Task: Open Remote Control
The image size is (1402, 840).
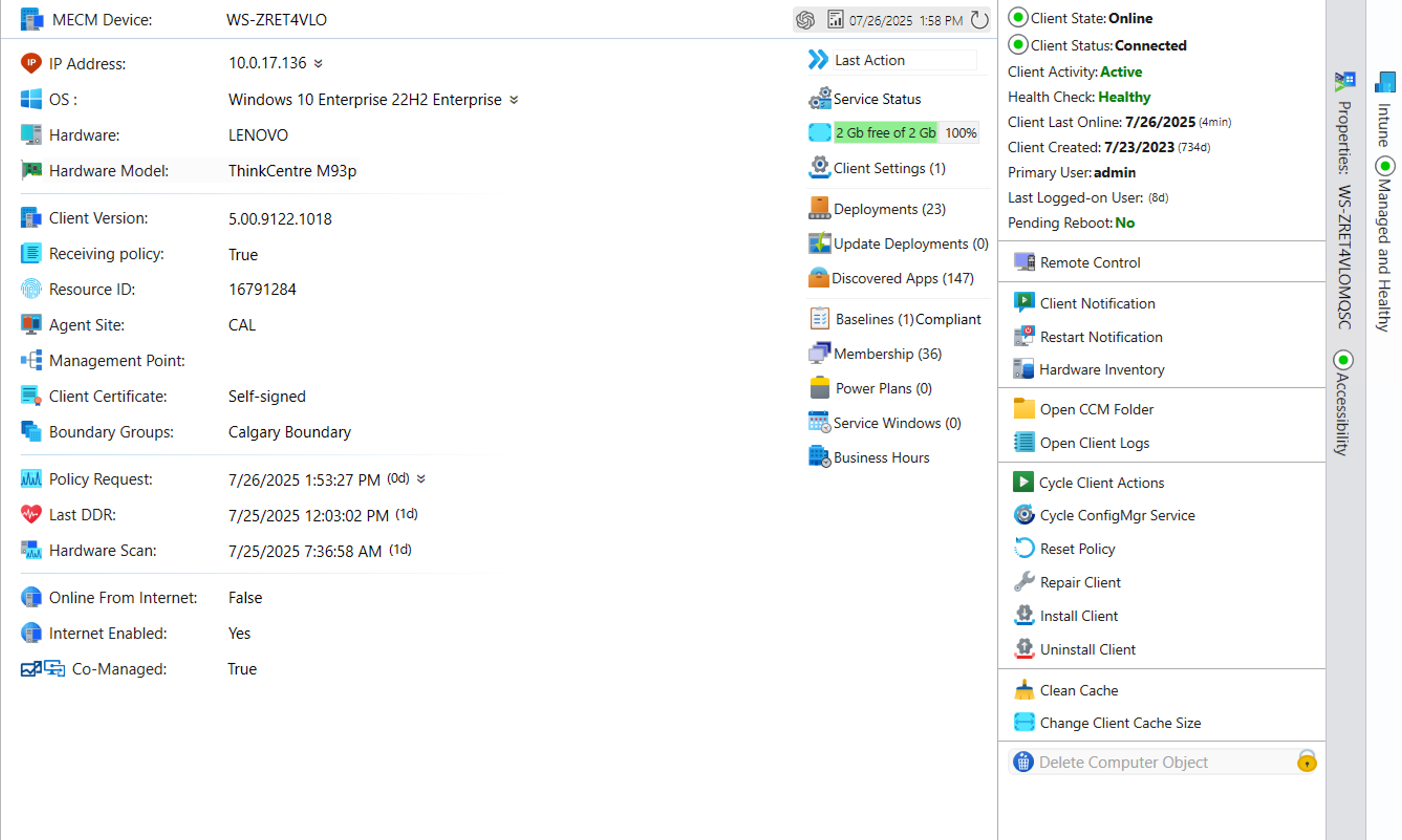Action: click(x=1089, y=262)
